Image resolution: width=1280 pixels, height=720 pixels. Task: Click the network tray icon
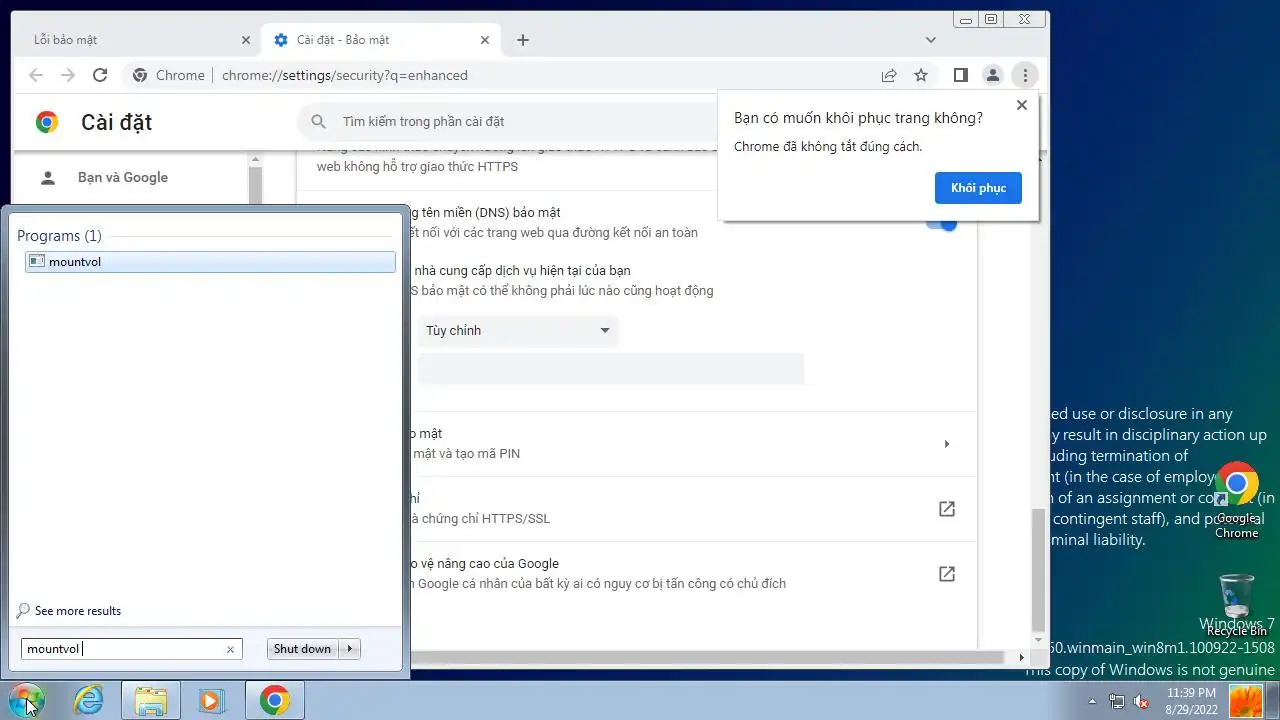pyautogui.click(x=1117, y=701)
